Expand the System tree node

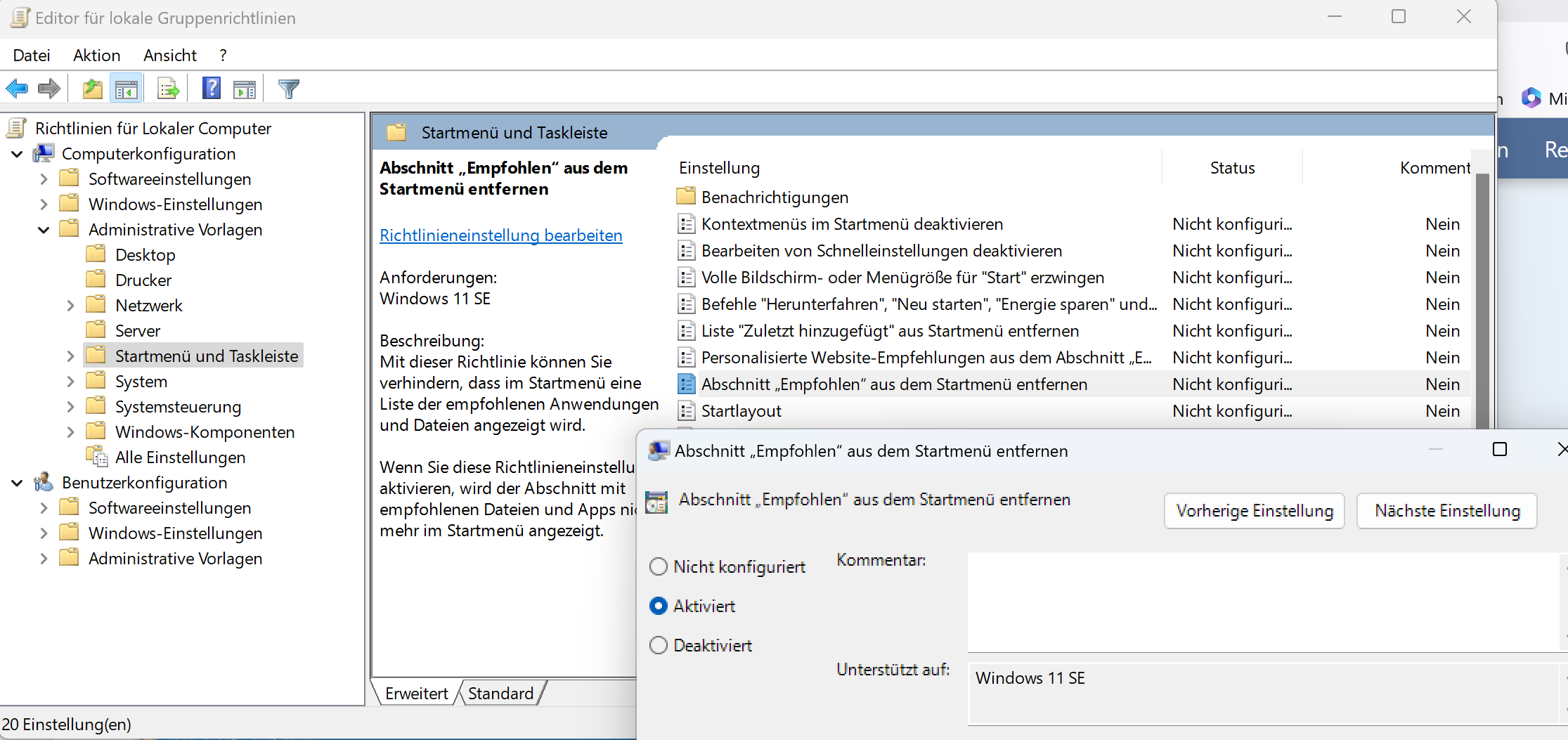coord(70,382)
